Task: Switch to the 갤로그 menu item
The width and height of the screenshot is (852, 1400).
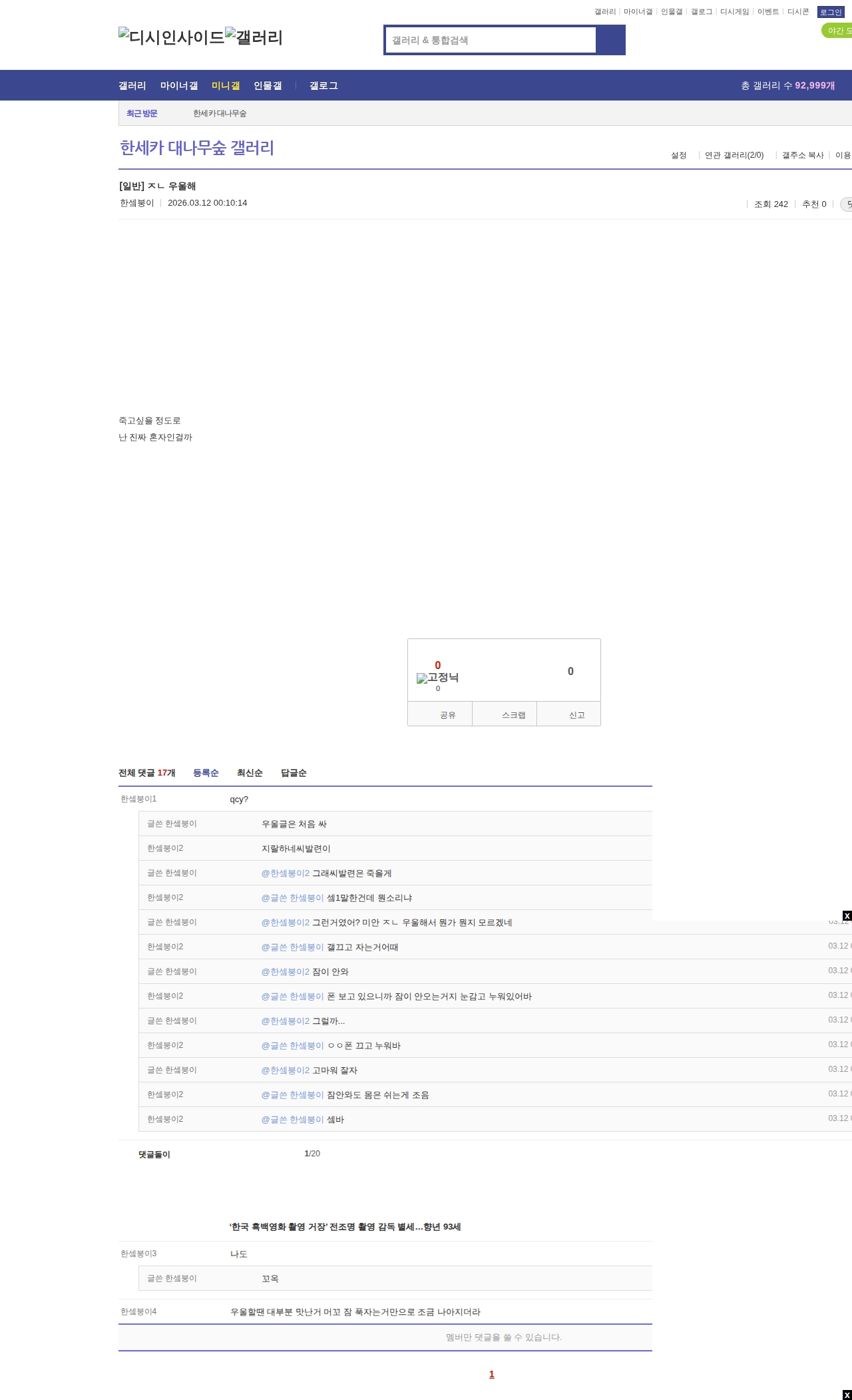Action: click(x=323, y=86)
